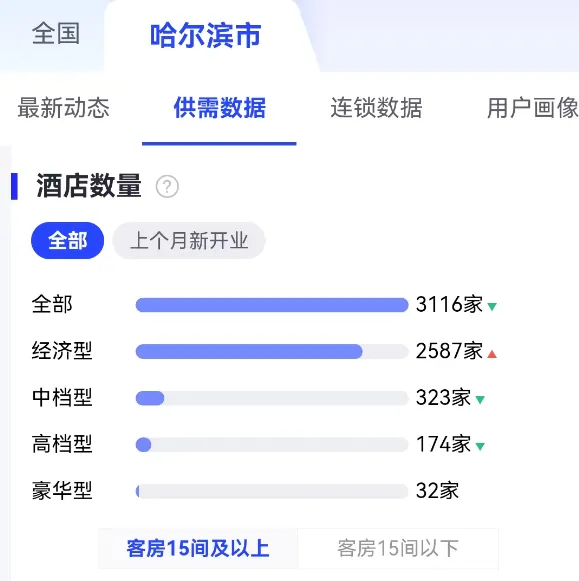The image size is (579, 581).
Task: Switch to 客房15间以下 segment
Action: click(x=398, y=549)
